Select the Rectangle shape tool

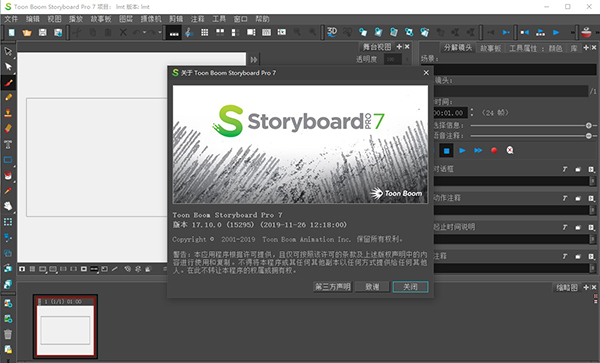(x=8, y=160)
